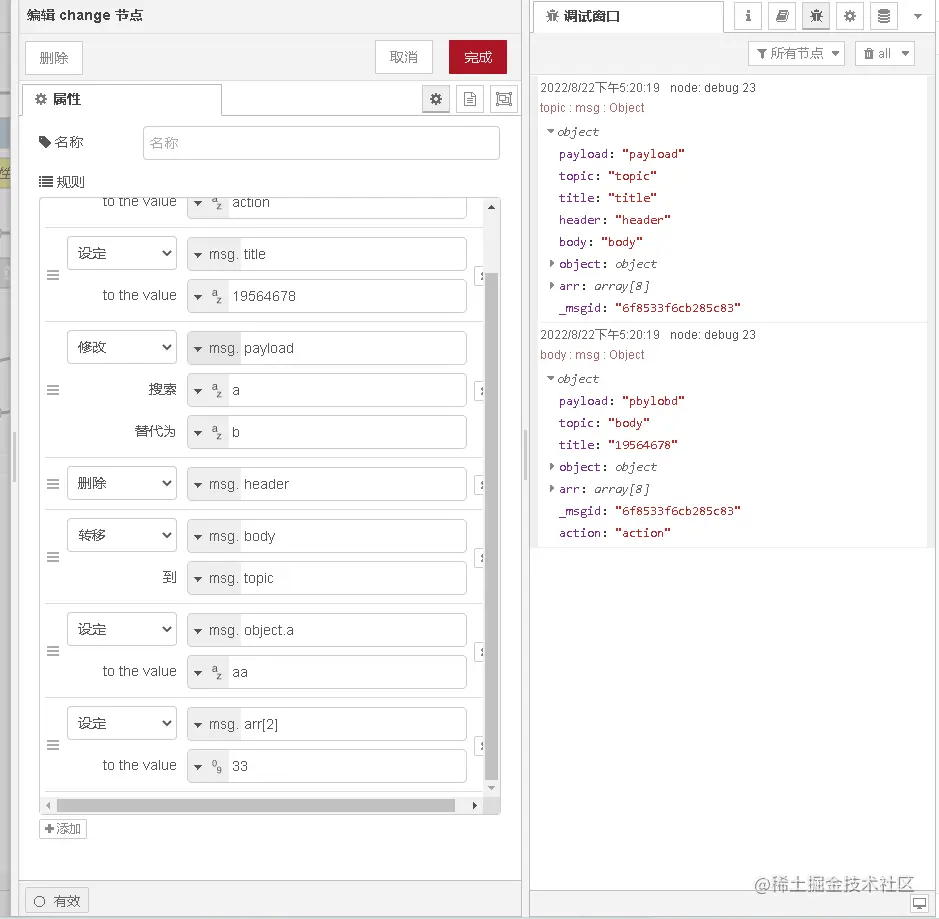
Task: Click the 删除 delete node button
Action: coord(54,58)
